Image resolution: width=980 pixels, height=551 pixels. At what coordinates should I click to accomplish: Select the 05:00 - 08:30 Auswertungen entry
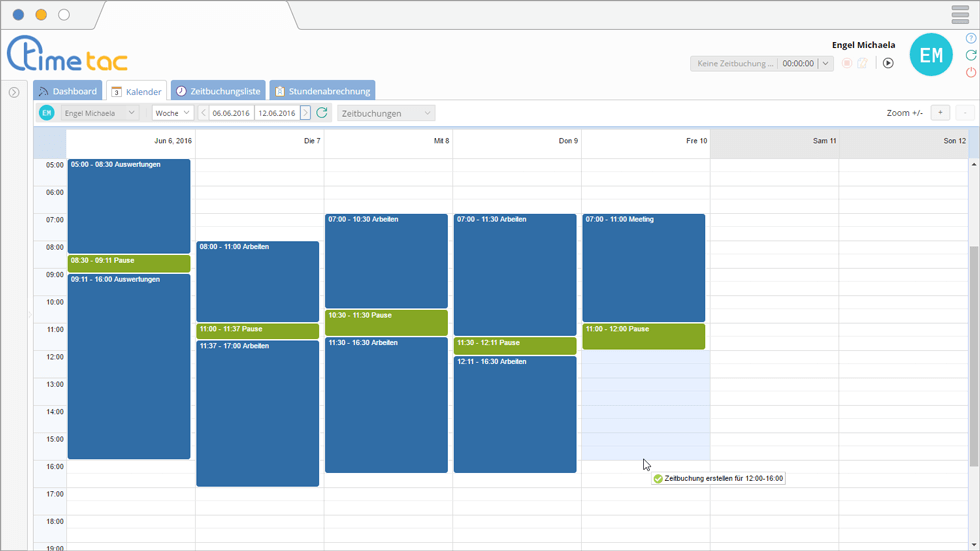(129, 206)
